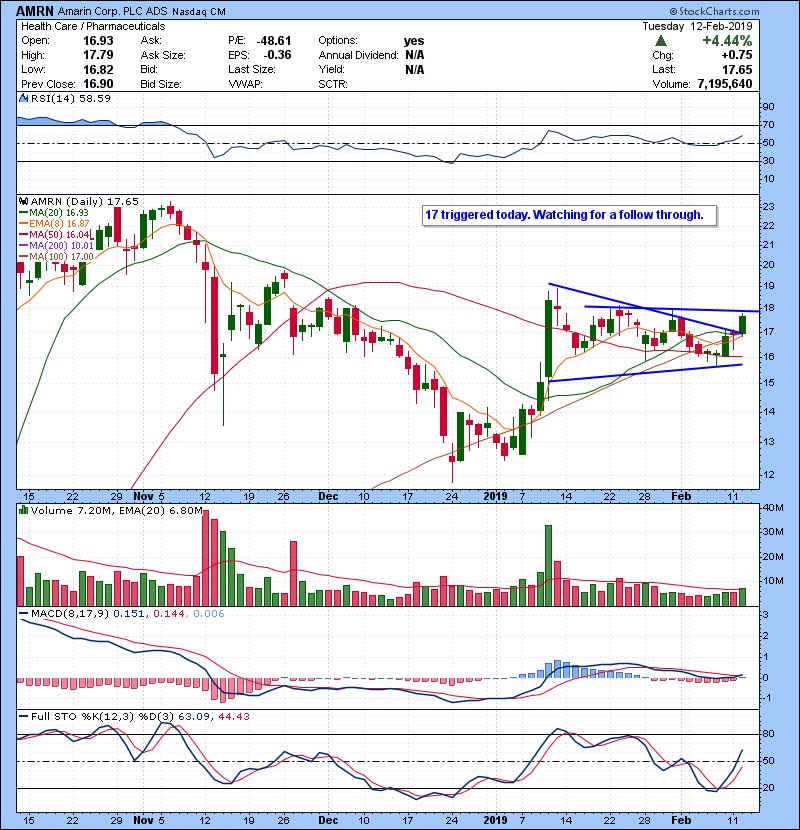Select the High value 17.79
800x830 pixels.
[x=98, y=55]
